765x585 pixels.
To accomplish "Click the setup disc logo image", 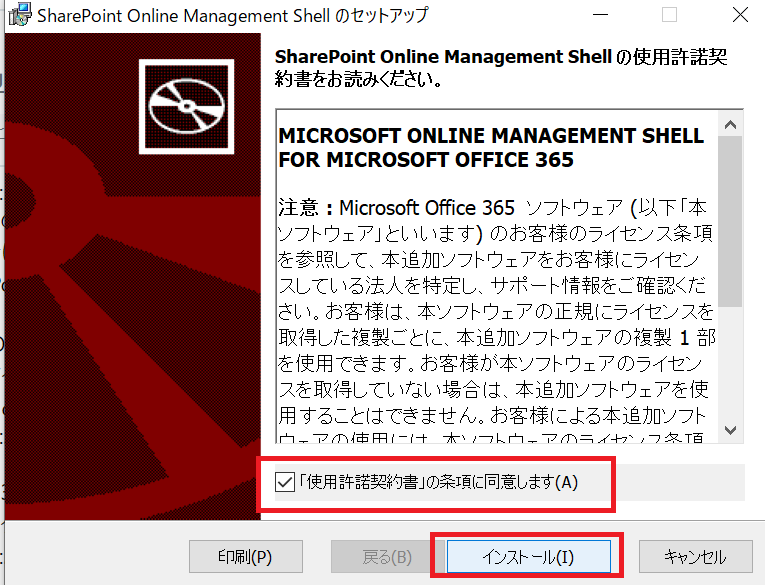I will 186,106.
